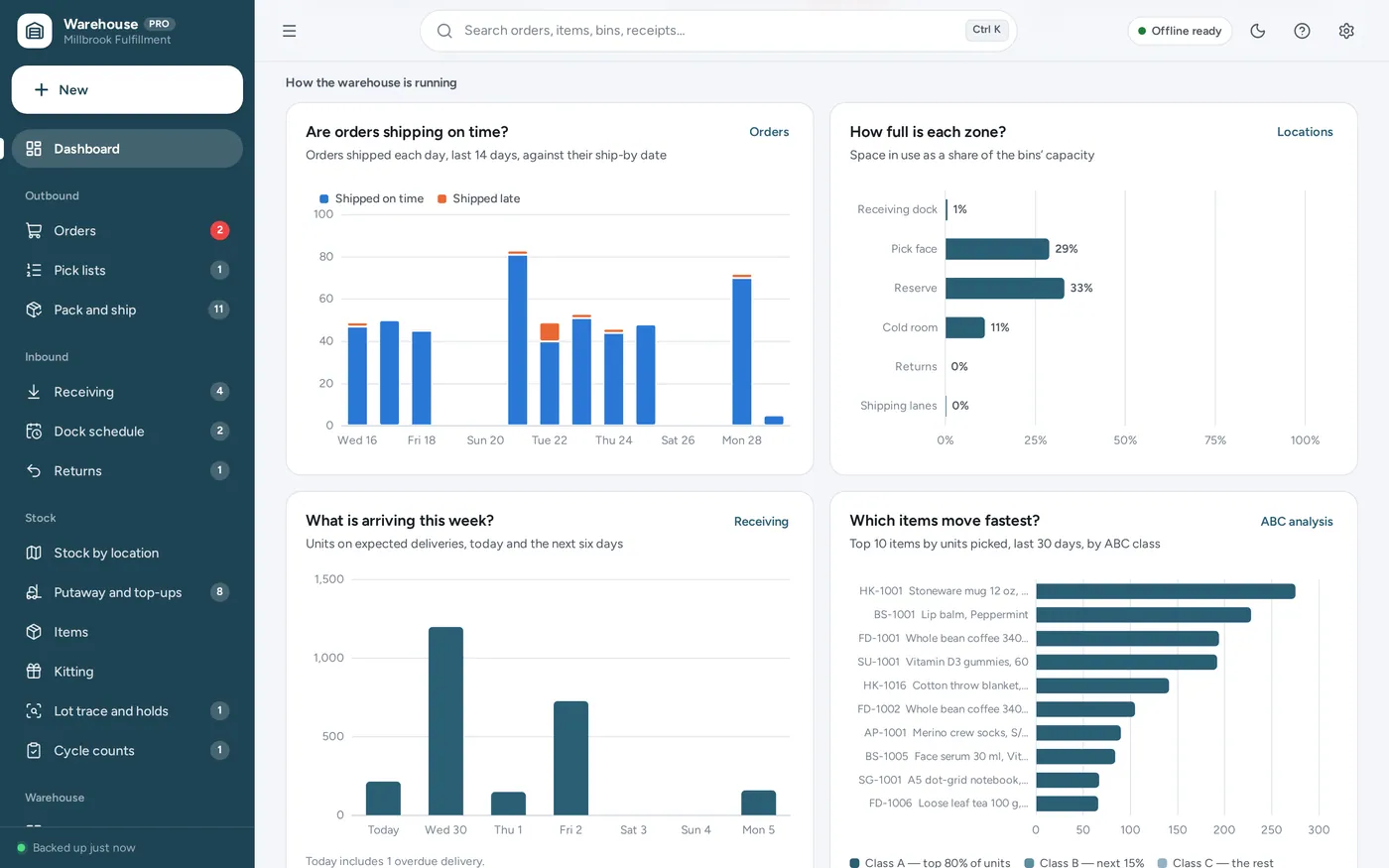Click the Kitting gift icon
The image size is (1389, 868).
[34, 673]
